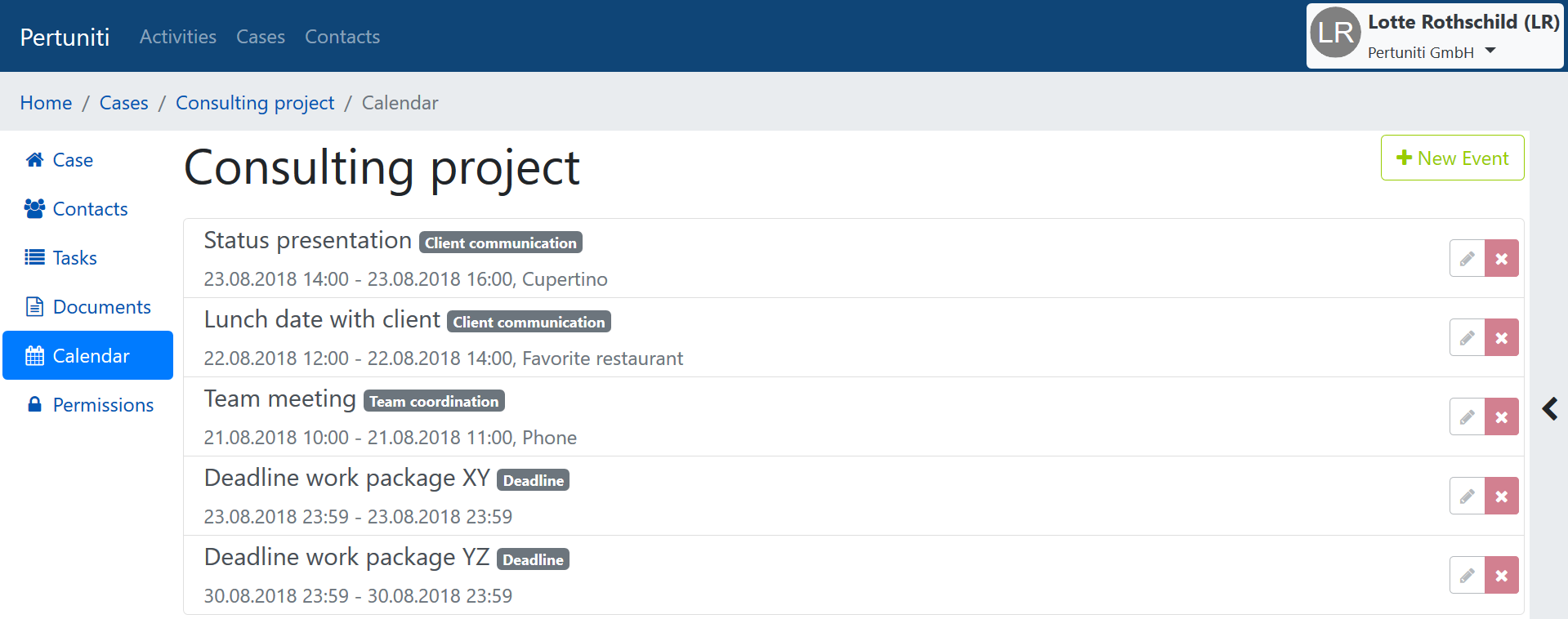Create a New Event
Screen dimensions: 1568x619
coord(1452,158)
